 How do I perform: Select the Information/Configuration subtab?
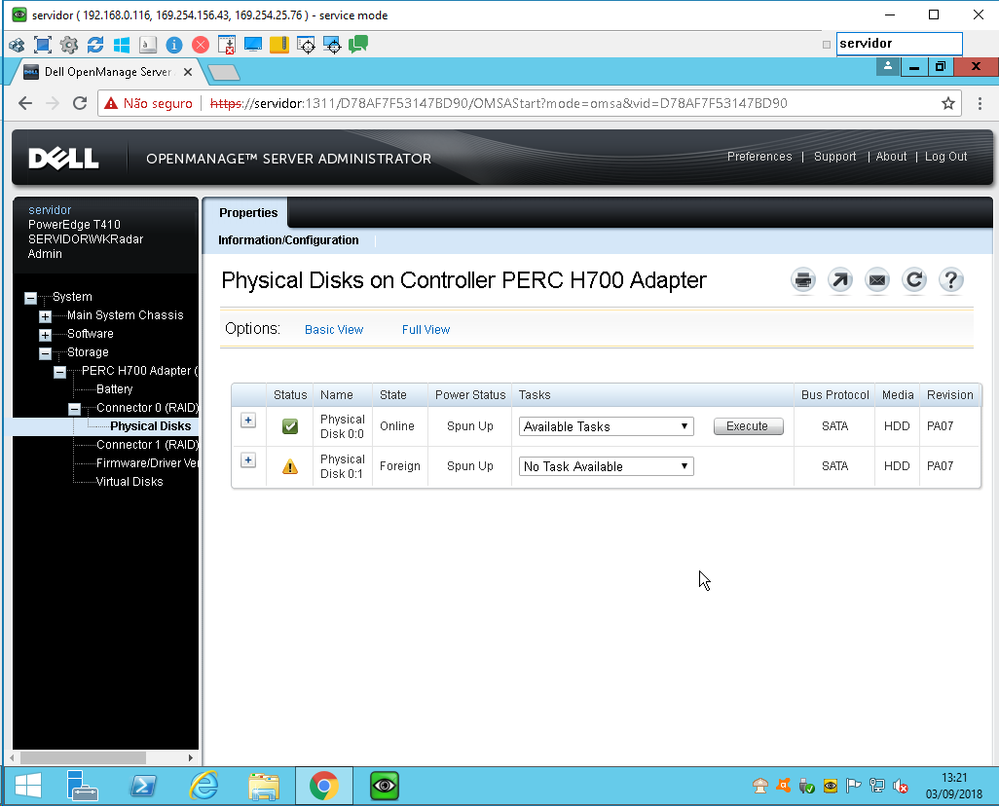[x=289, y=240]
